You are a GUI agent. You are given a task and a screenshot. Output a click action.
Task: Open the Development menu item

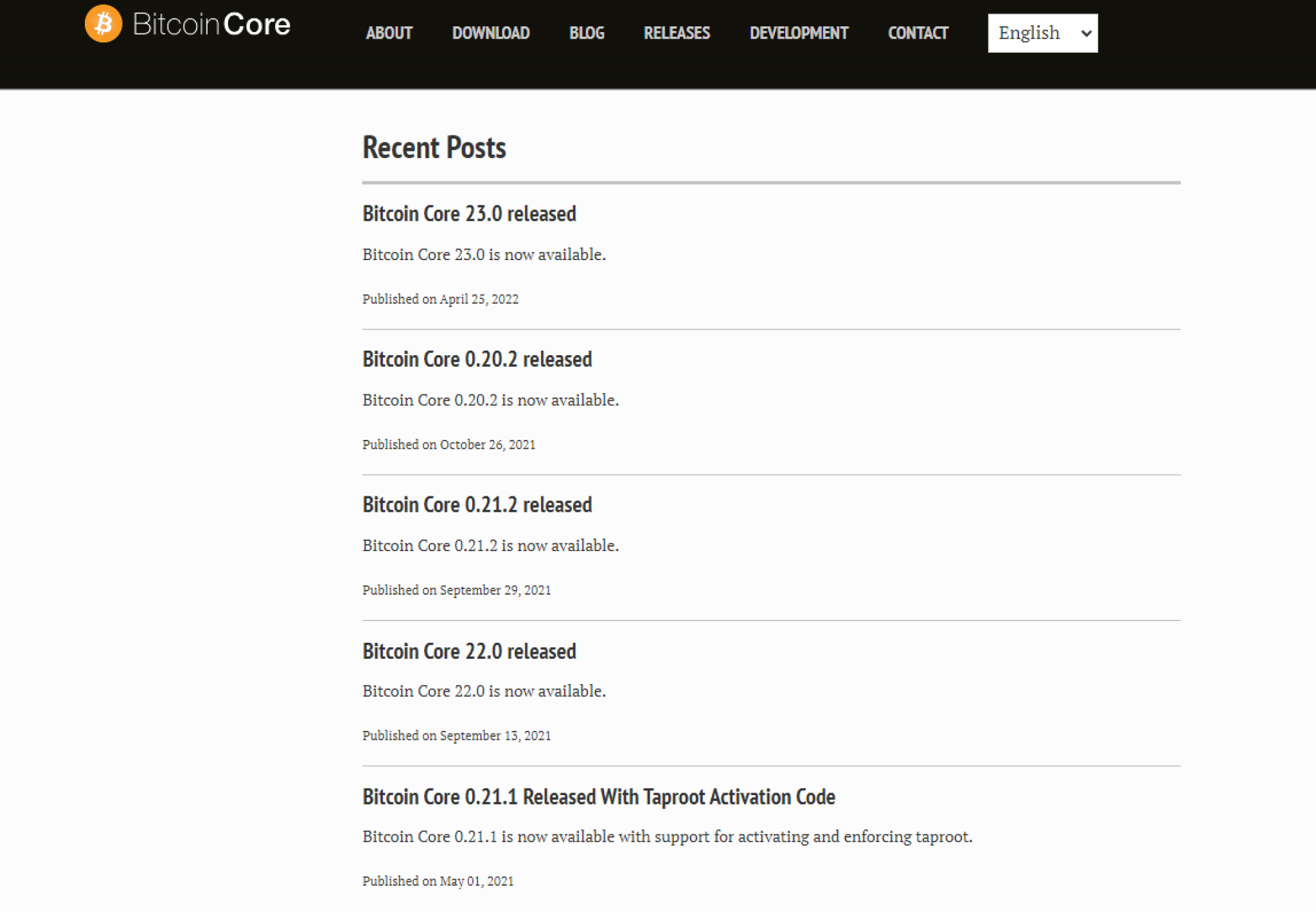[x=799, y=33]
